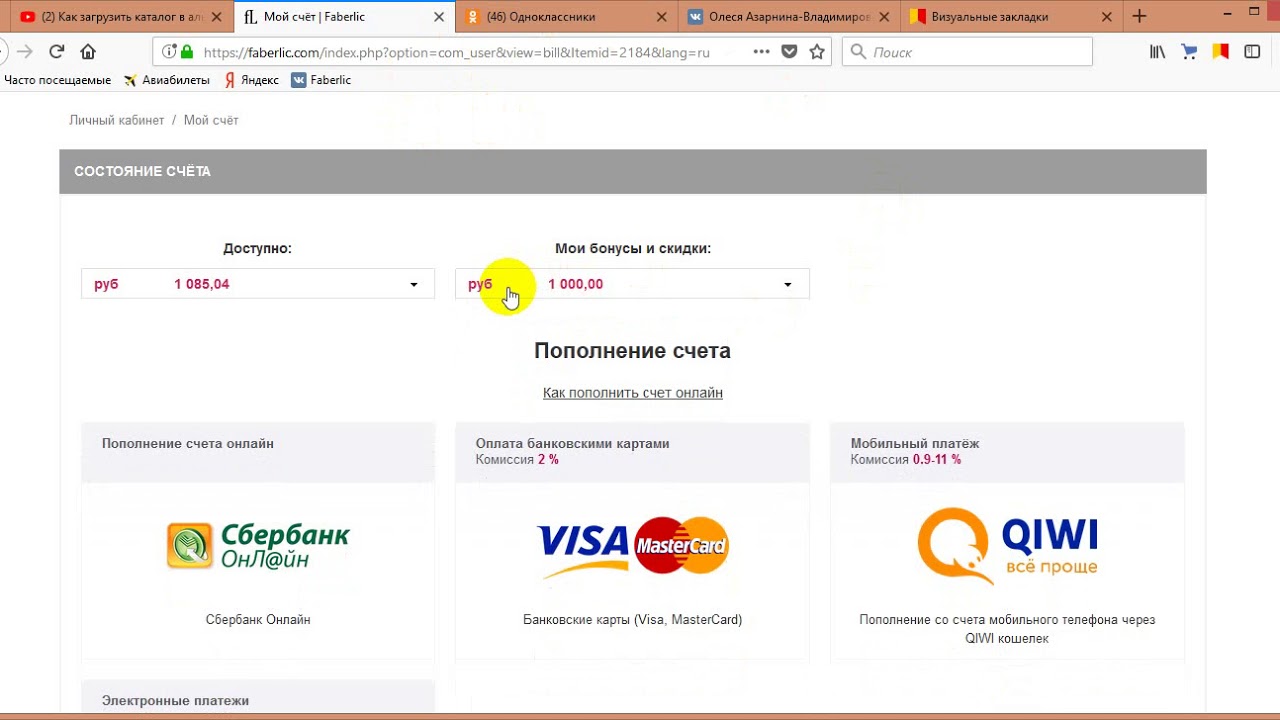
Task: Open 'Как пополнить счет онлайн' link
Action: coord(633,393)
